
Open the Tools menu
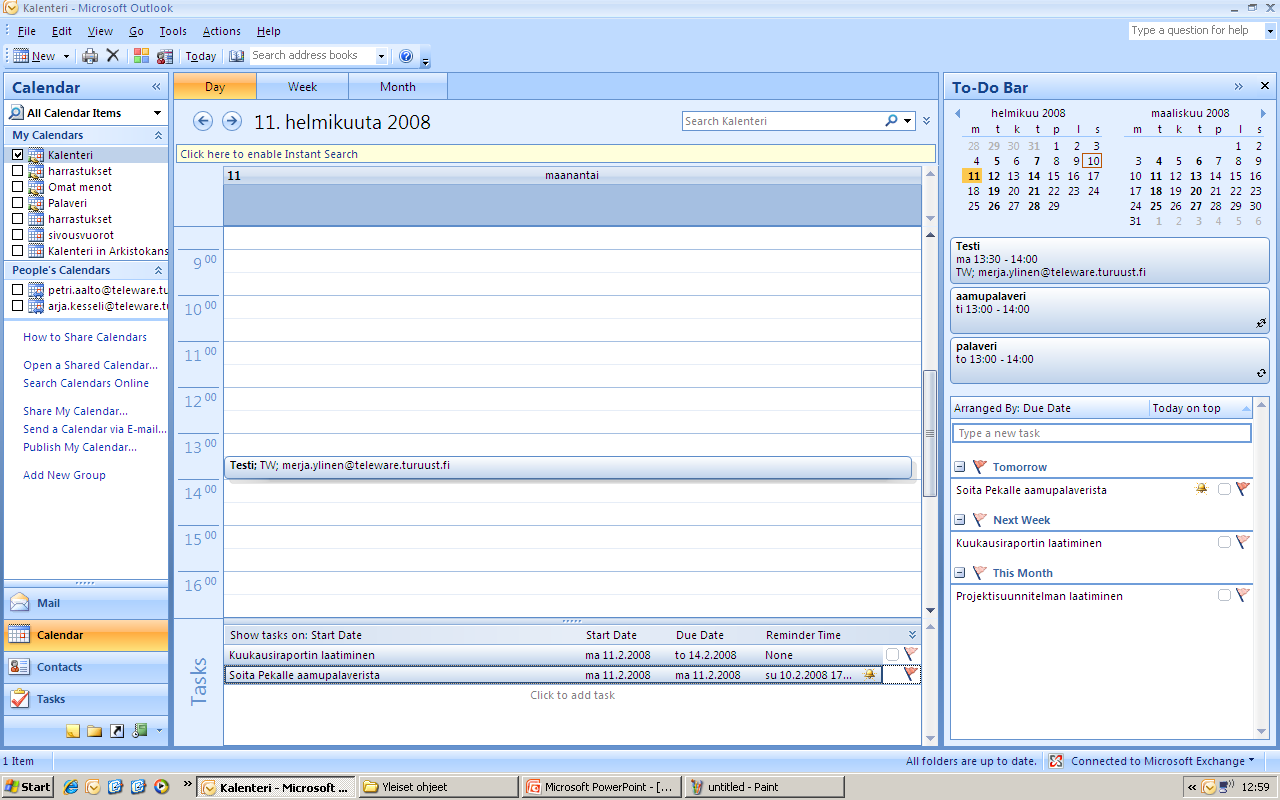pos(173,31)
